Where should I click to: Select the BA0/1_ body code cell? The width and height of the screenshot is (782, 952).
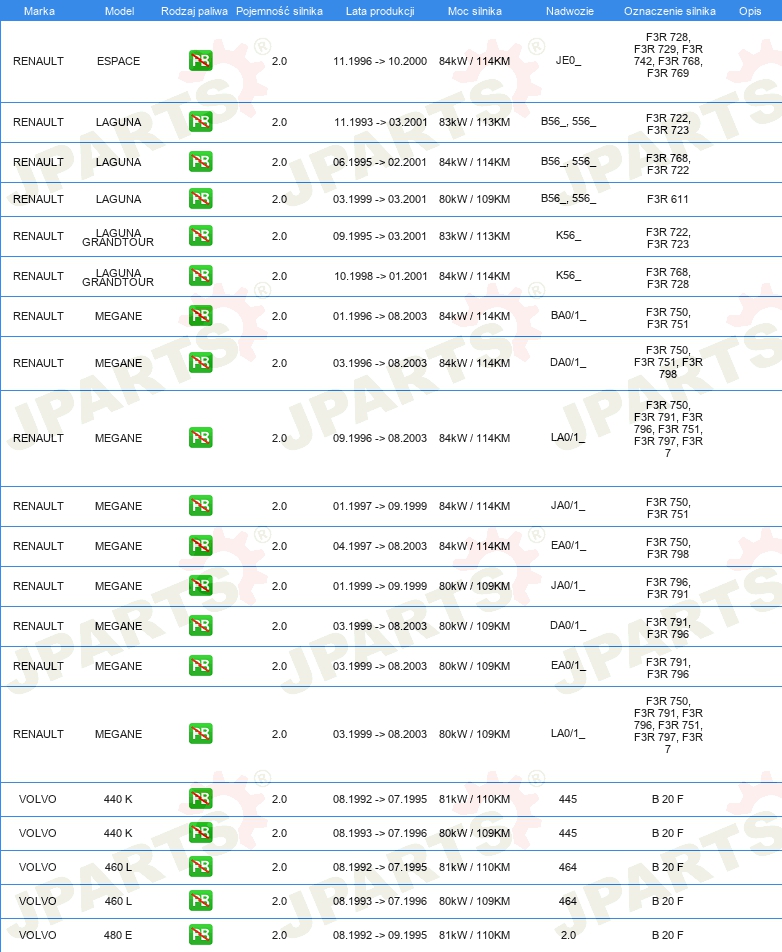pos(568,316)
